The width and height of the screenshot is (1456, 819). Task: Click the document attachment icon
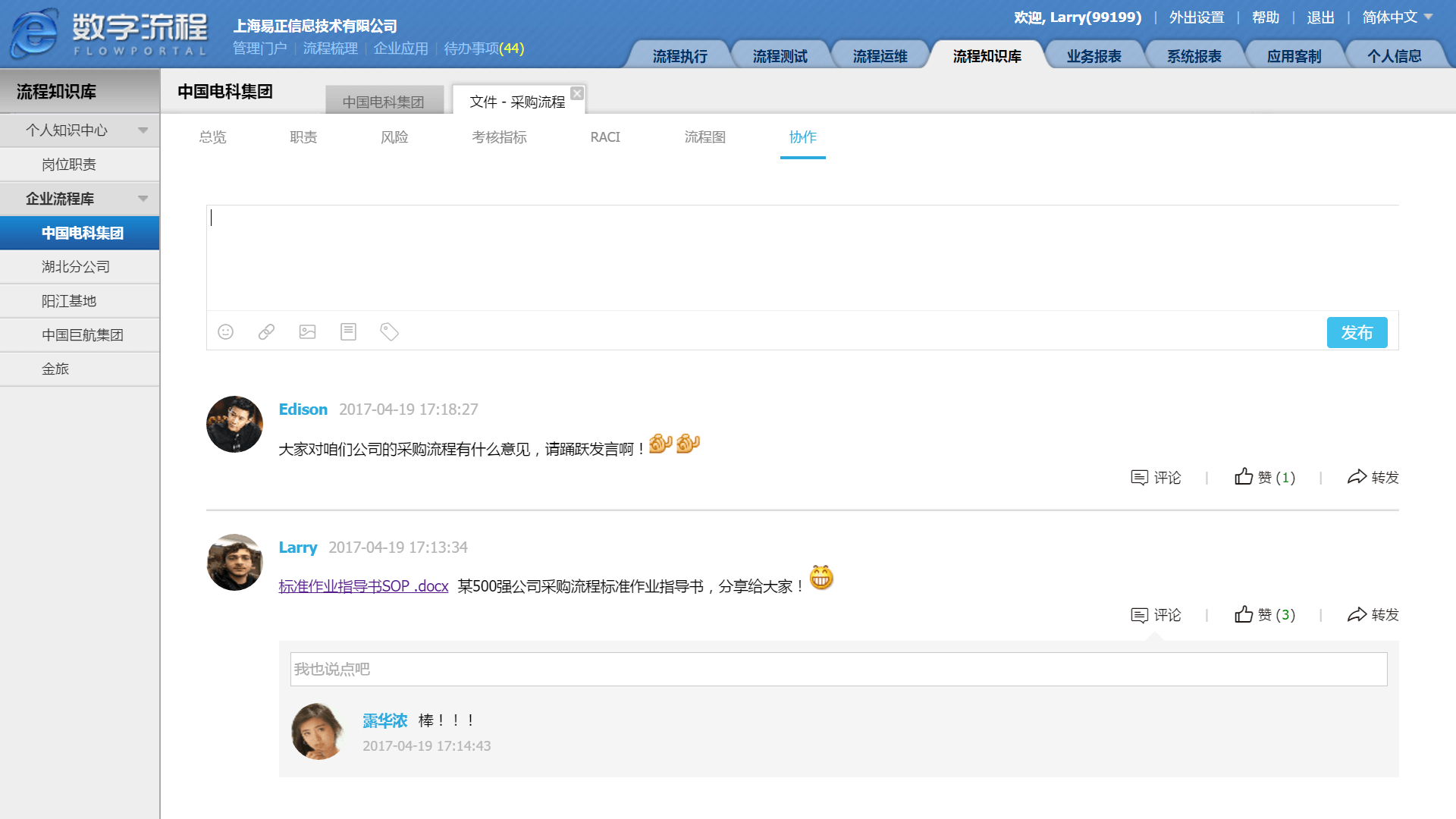[348, 332]
